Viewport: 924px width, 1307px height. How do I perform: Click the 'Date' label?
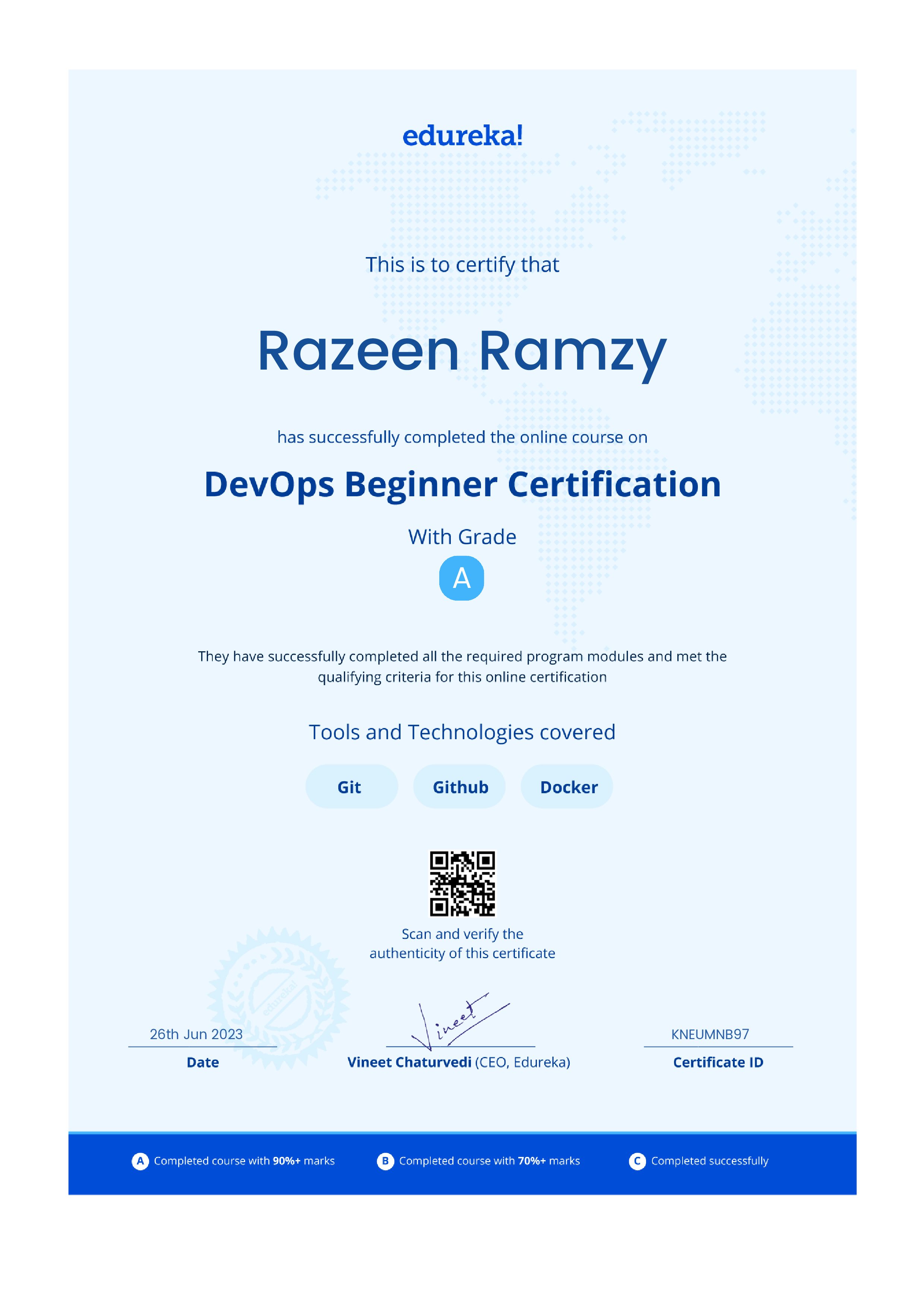pyautogui.click(x=203, y=1062)
